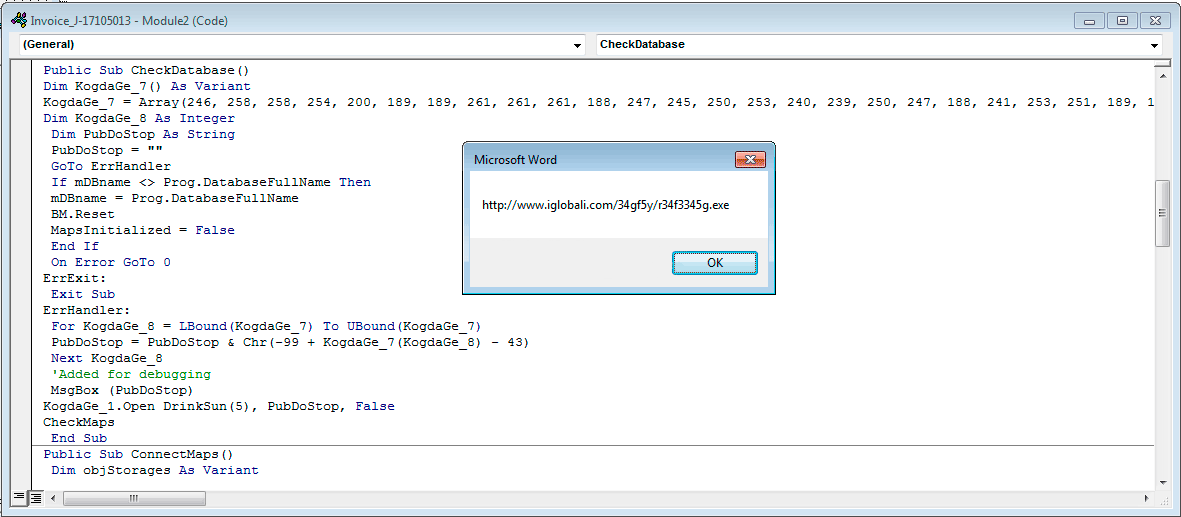Click the horizontal scrollbar left arrow
The height and width of the screenshot is (517, 1181).
point(54,498)
